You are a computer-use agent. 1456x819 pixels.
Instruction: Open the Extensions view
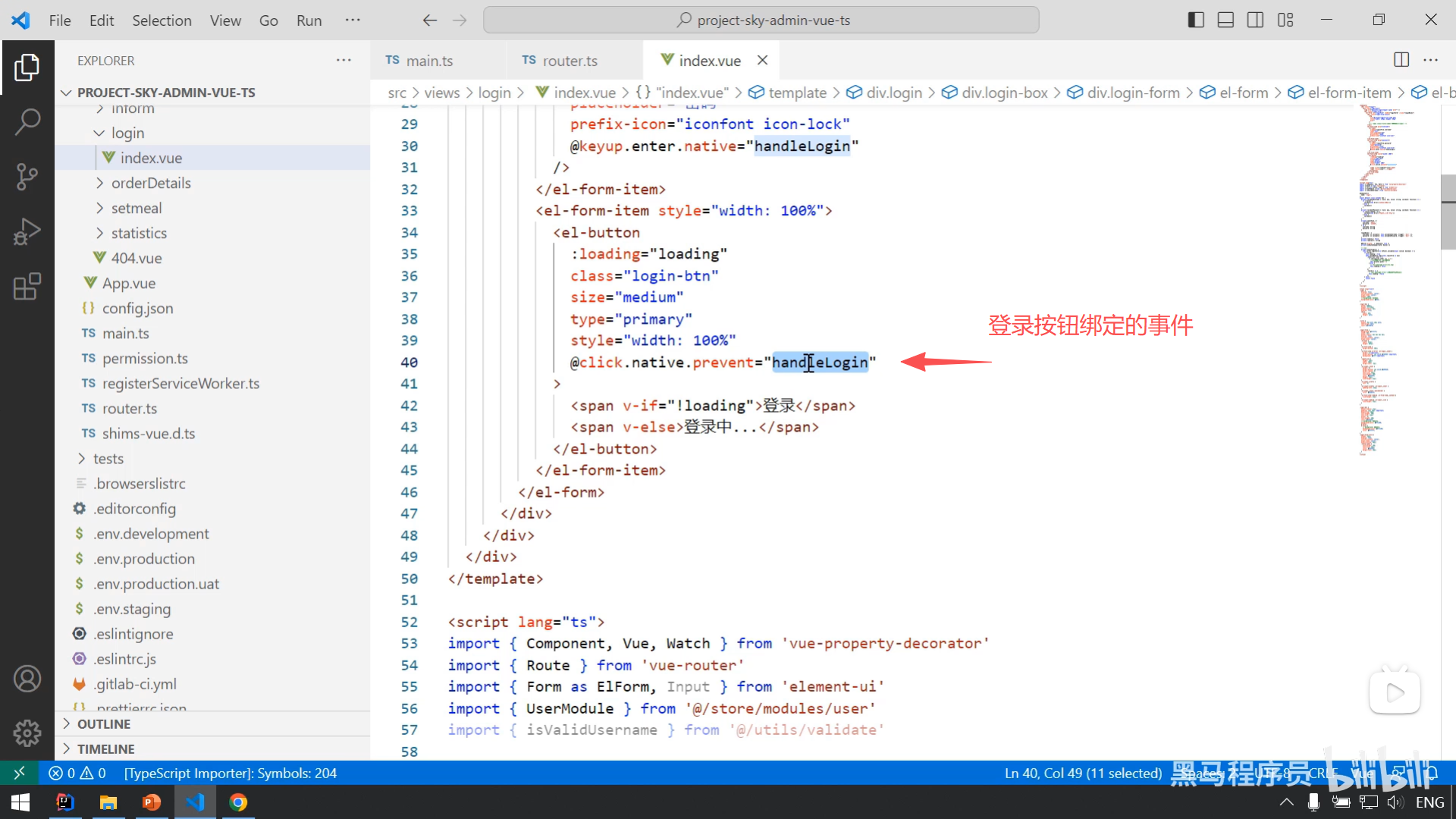click(x=27, y=287)
